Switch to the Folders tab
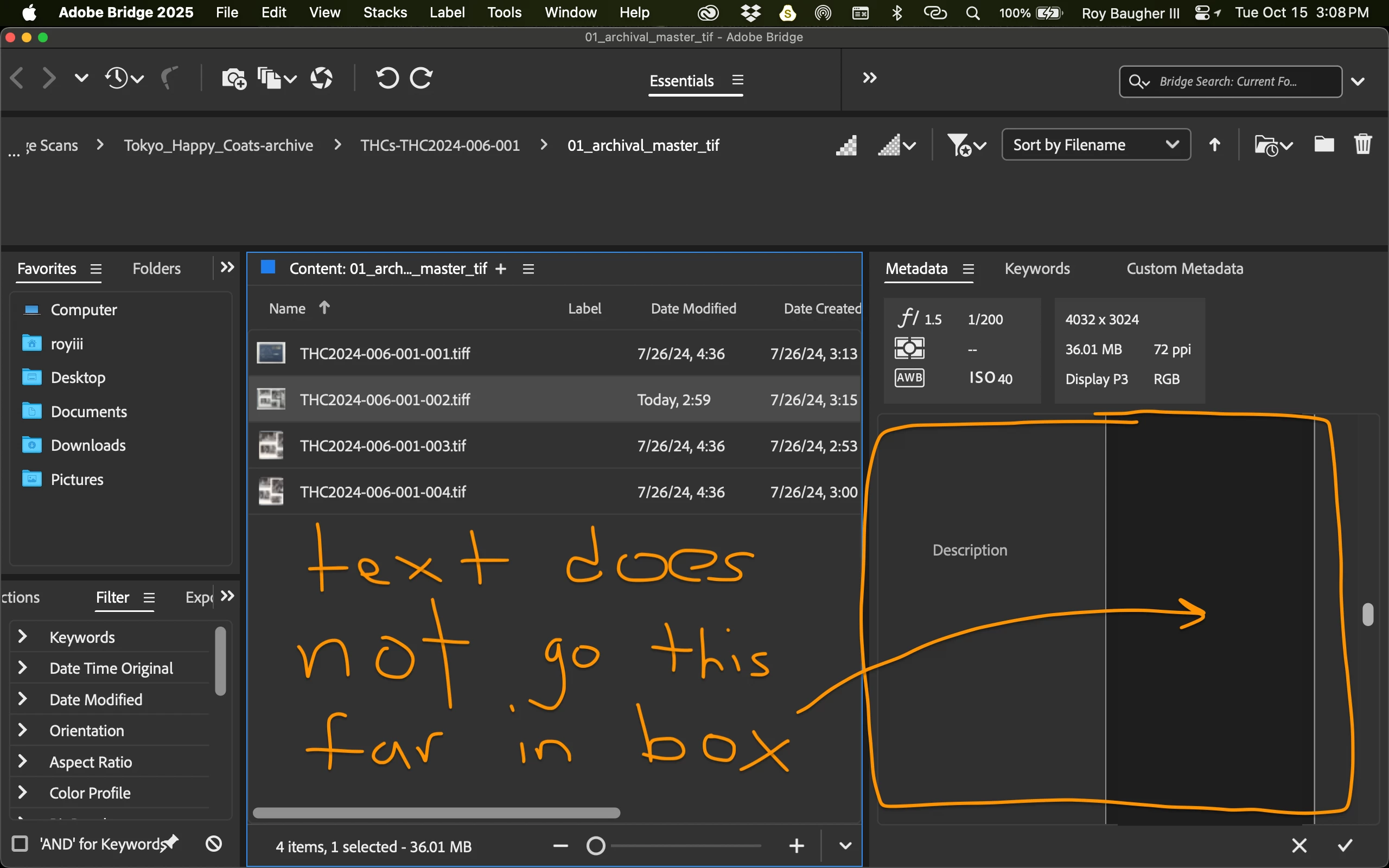Image resolution: width=1389 pixels, height=868 pixels. (156, 269)
